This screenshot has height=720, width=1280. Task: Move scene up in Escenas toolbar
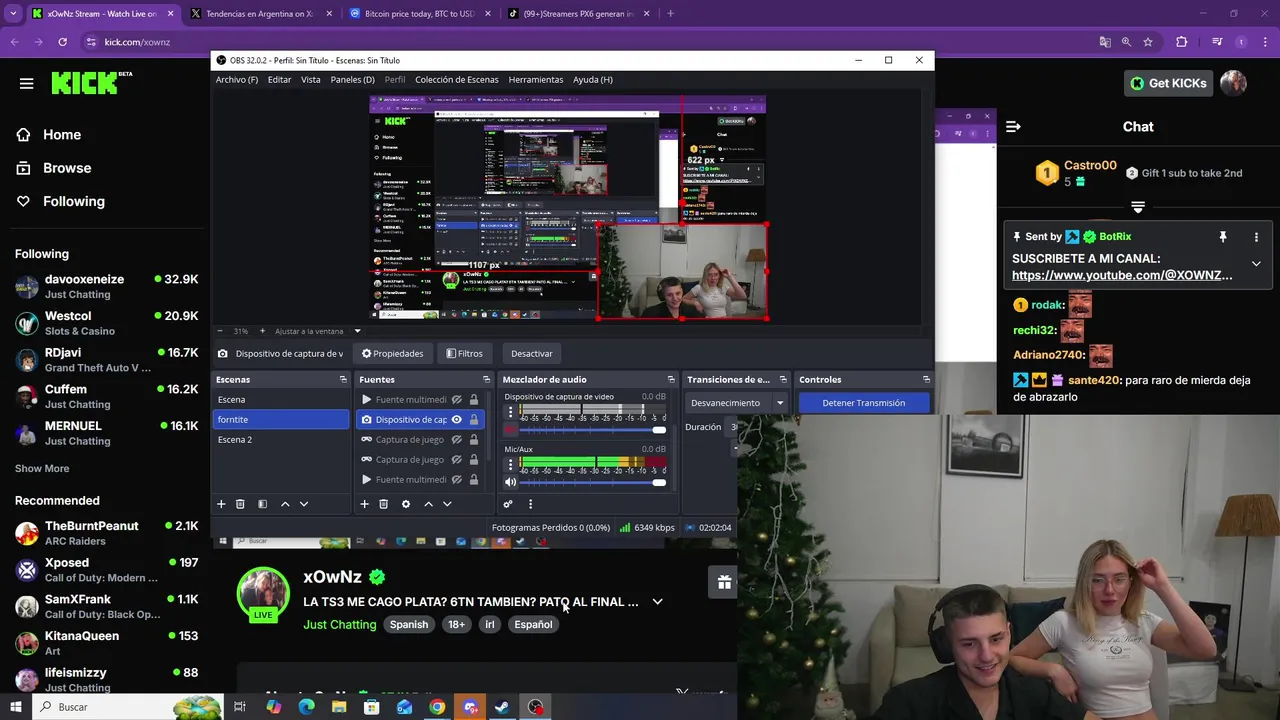coord(285,504)
